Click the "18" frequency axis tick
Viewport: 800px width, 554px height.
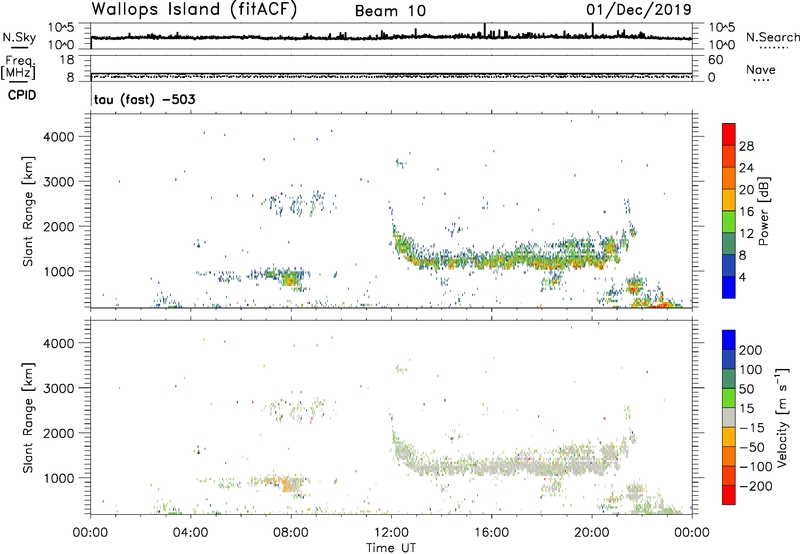tap(67, 60)
